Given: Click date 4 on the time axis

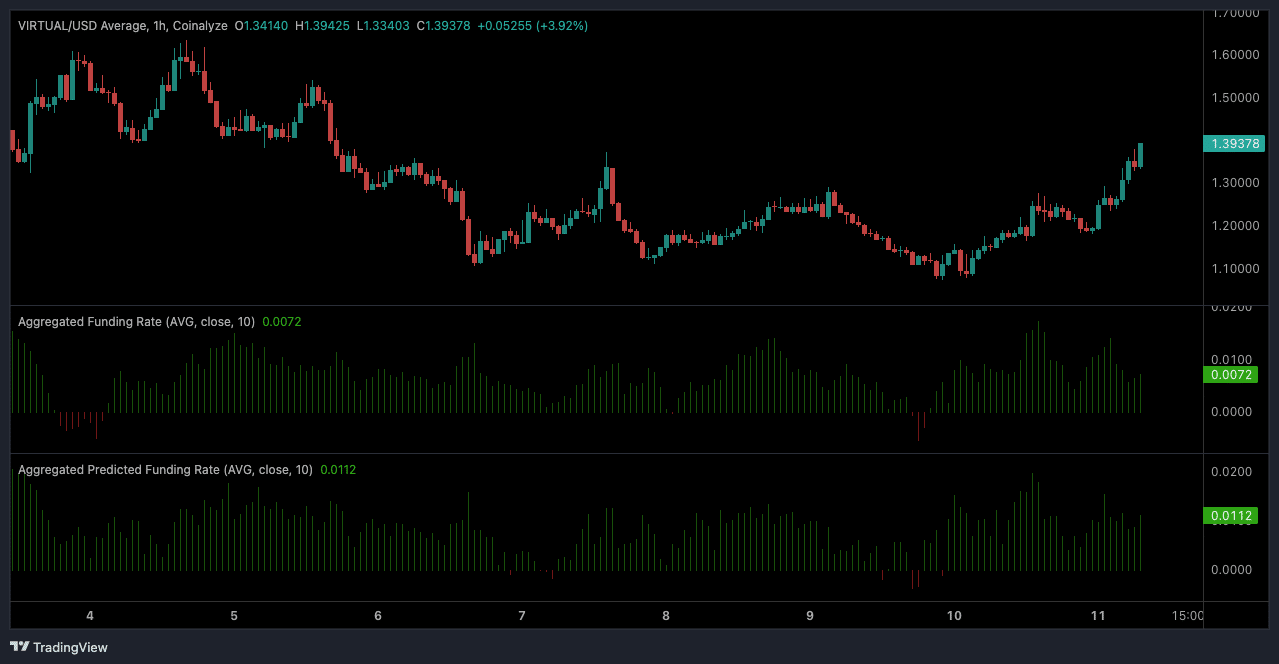Looking at the screenshot, I should (x=90, y=616).
